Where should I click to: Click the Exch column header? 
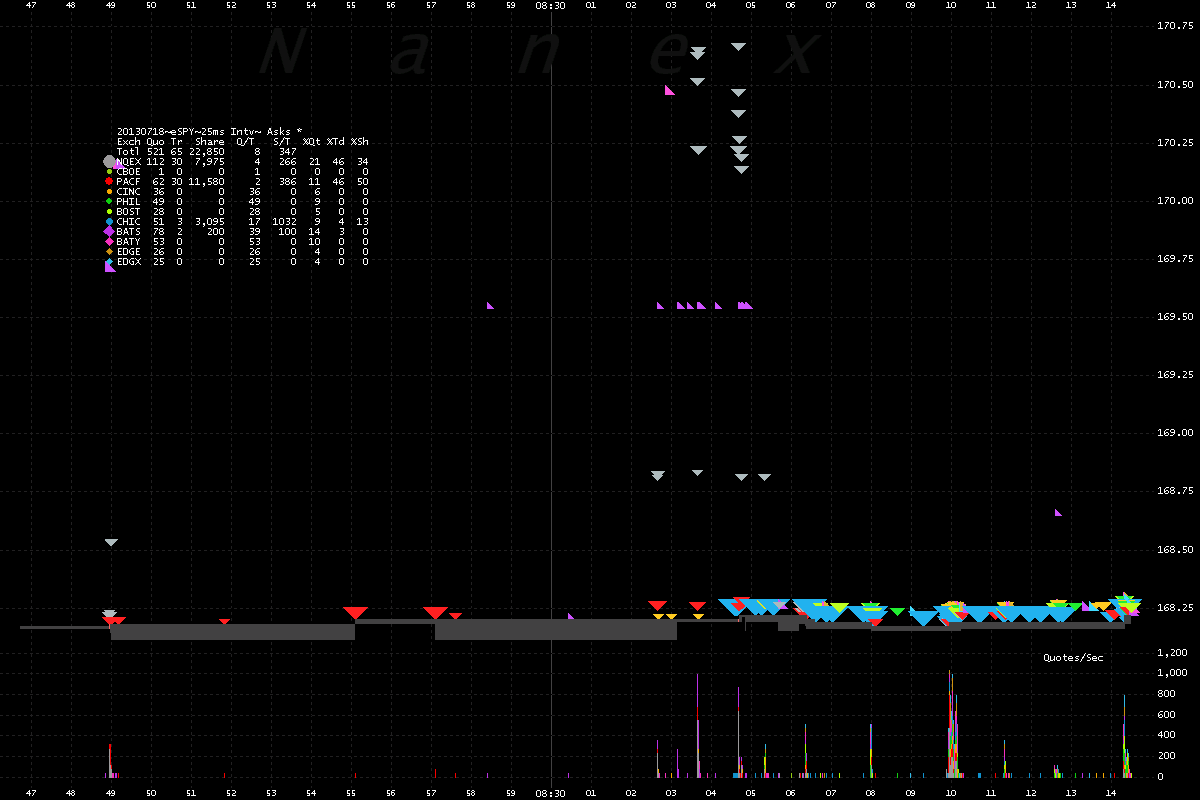(129, 141)
